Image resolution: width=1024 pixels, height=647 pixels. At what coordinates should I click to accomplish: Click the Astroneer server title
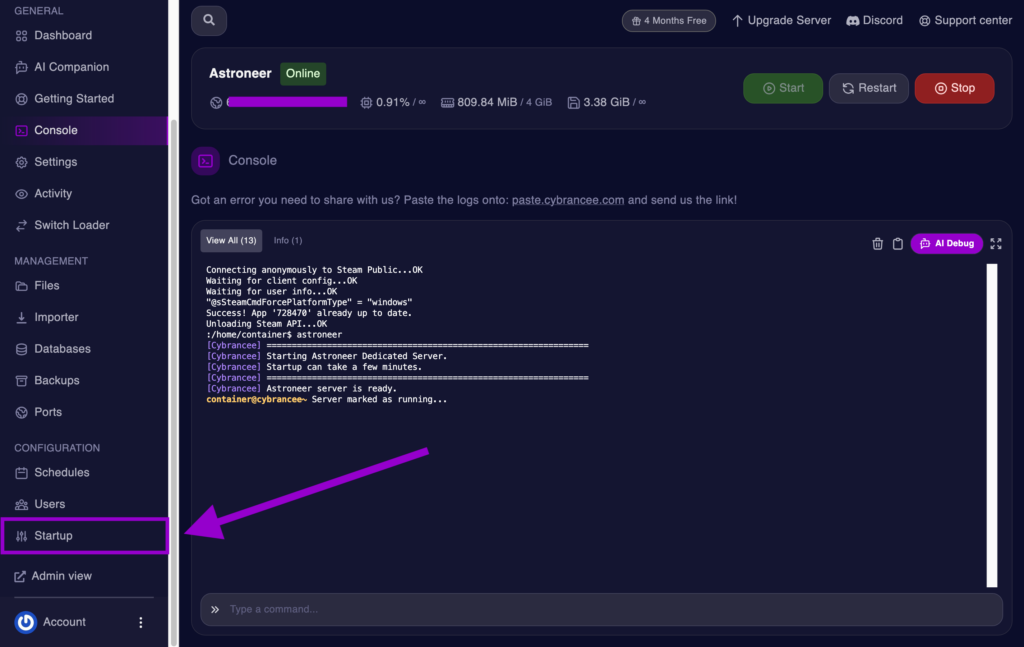click(x=240, y=73)
